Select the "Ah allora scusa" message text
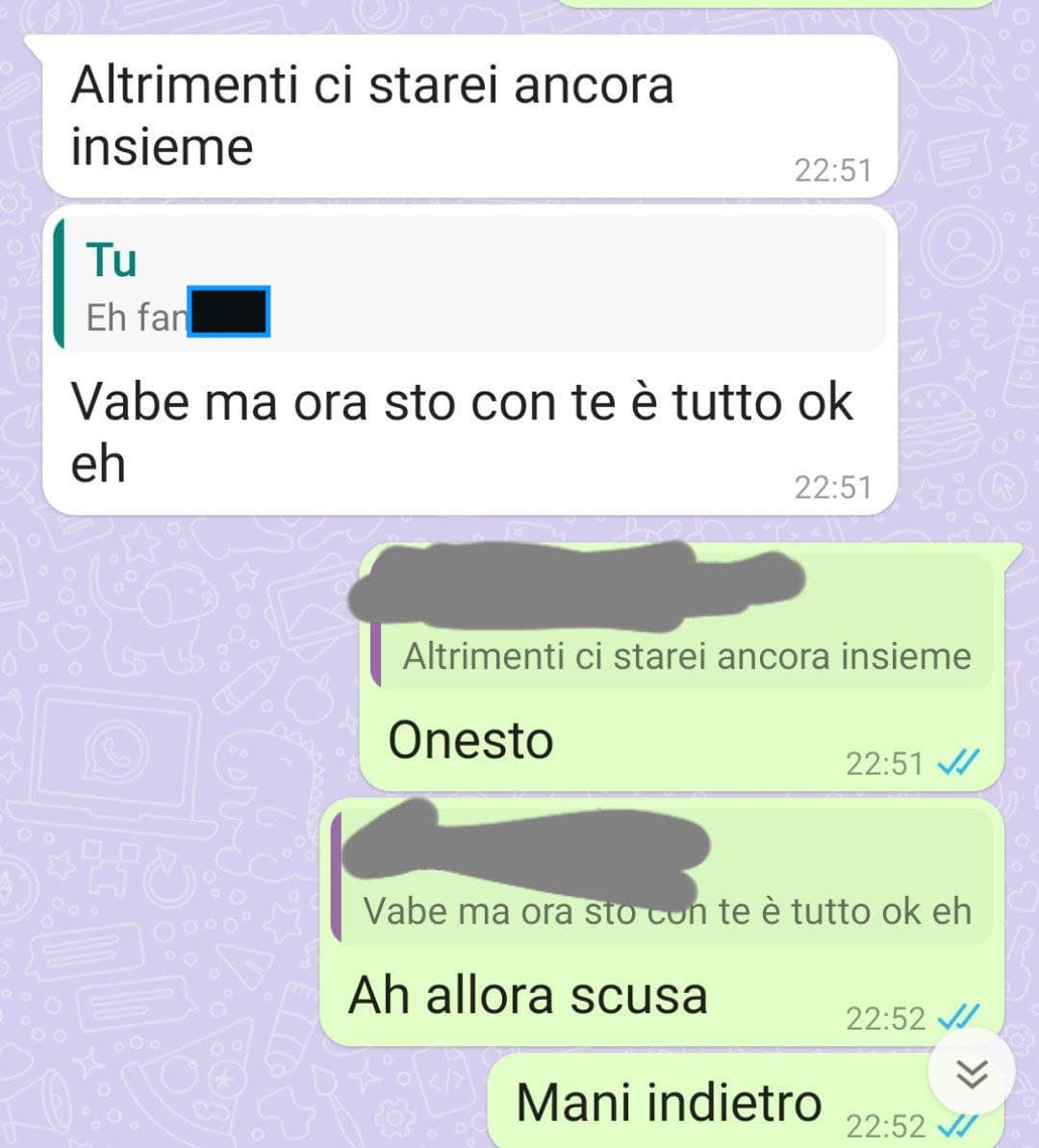This screenshot has width=1039, height=1148. click(528, 996)
